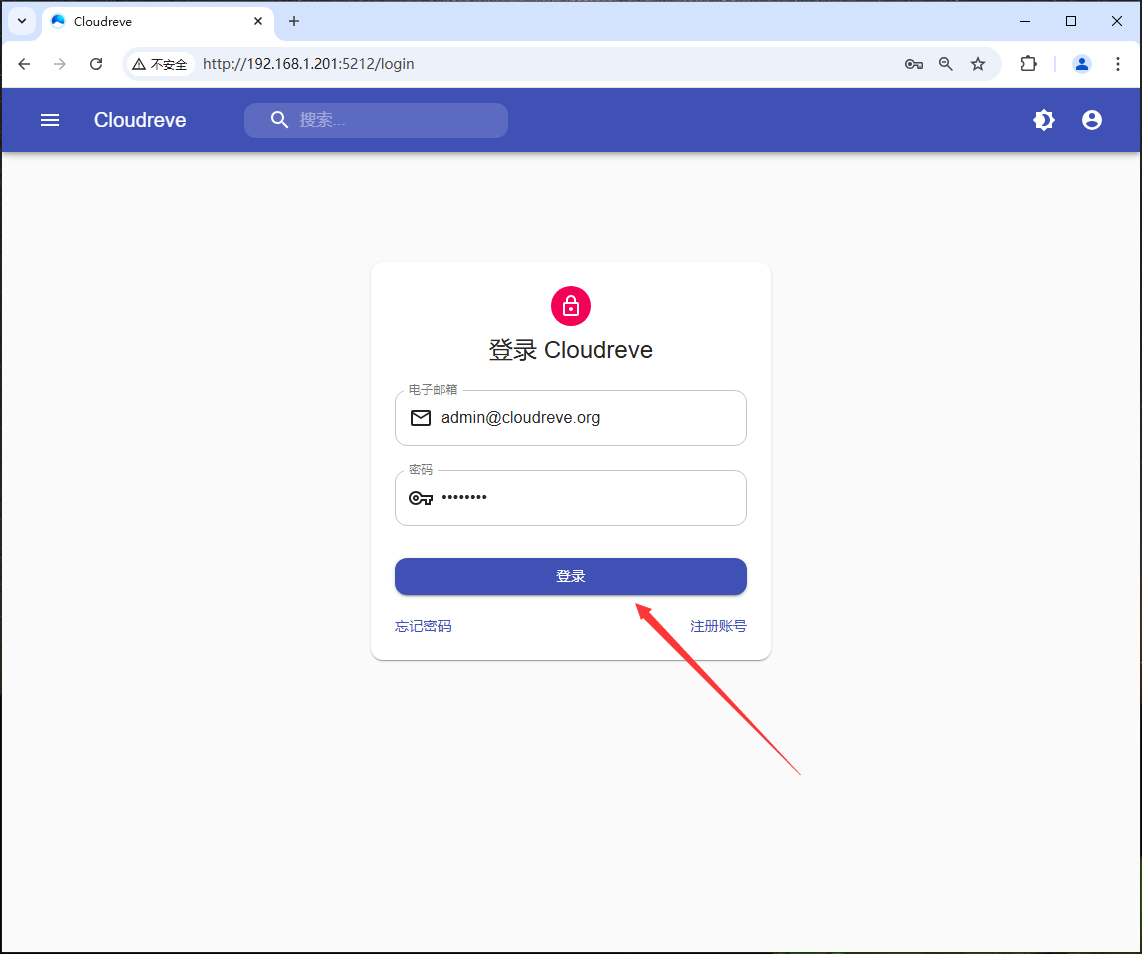Click the key icon in the password field
1142x954 pixels.
click(420, 497)
